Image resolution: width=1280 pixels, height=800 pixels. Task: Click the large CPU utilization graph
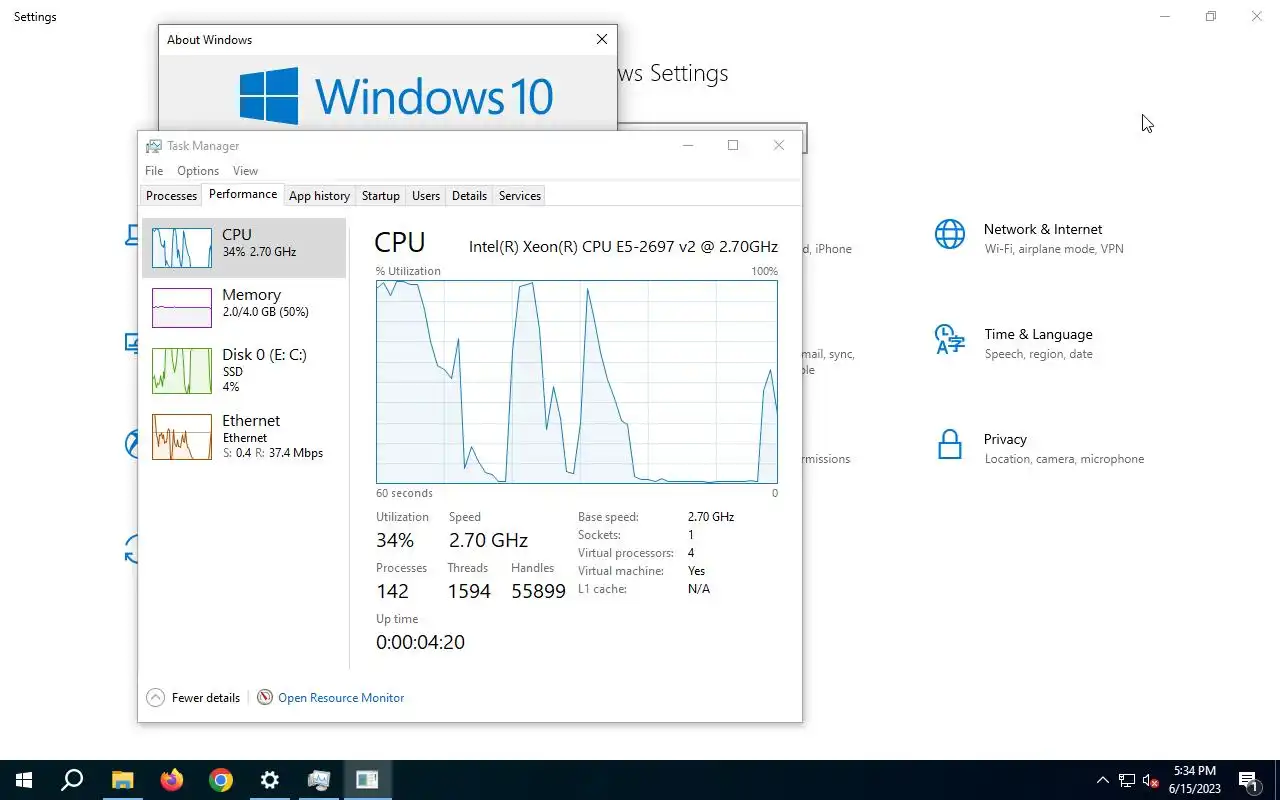(577, 382)
